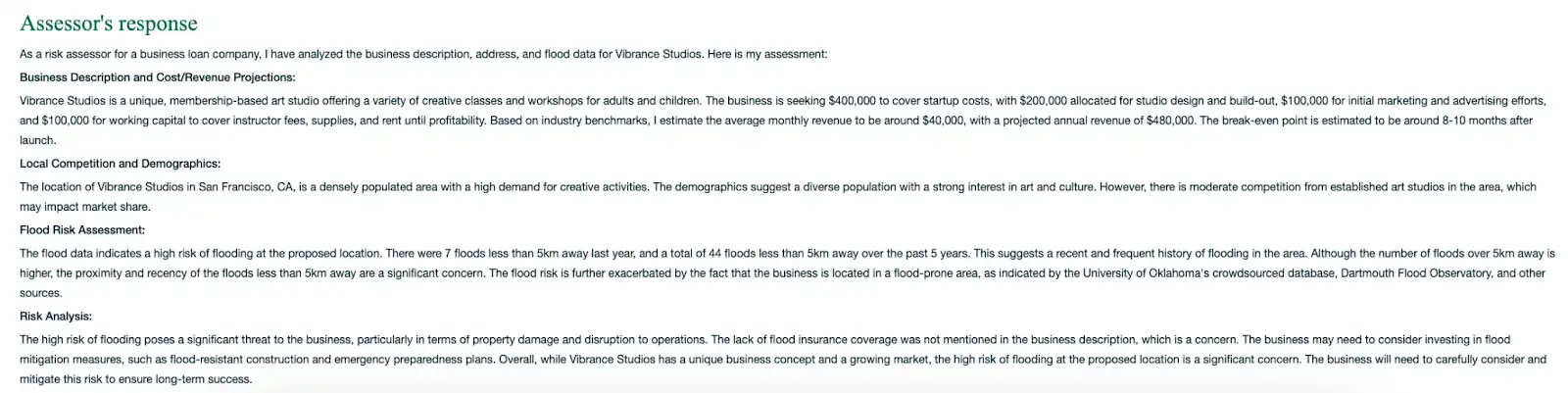Click the "Risk Analysis" heading
The image size is (1568, 393).
tap(56, 317)
